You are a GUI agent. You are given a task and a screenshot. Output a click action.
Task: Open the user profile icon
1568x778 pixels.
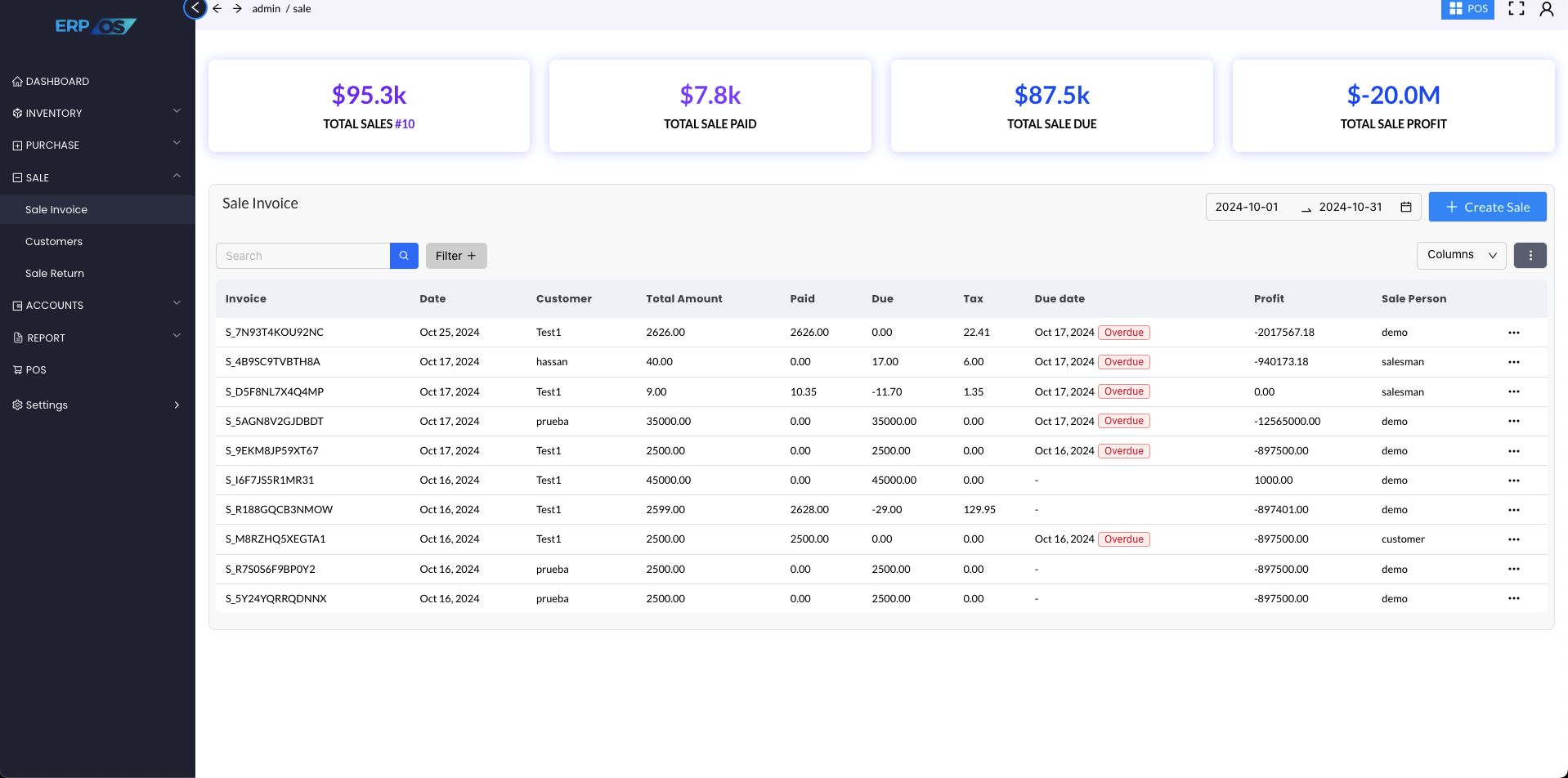point(1546,9)
